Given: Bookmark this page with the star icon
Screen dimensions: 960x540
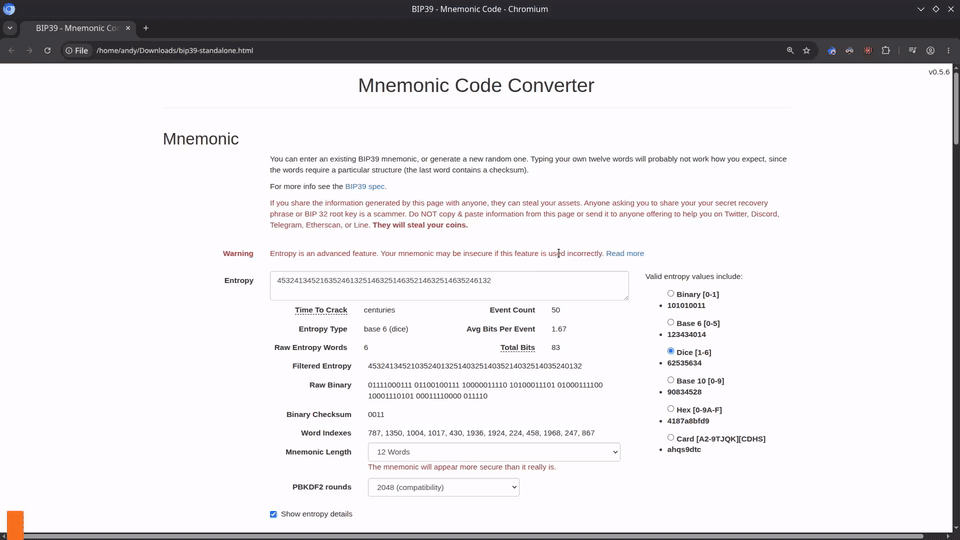Looking at the screenshot, I should tap(806, 51).
